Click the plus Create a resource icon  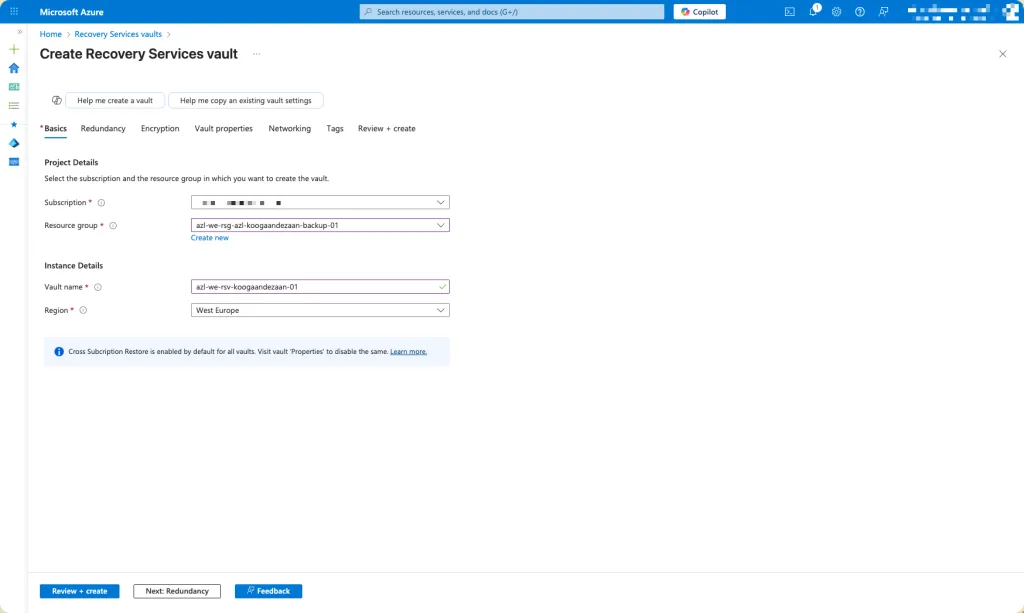pyautogui.click(x=14, y=49)
